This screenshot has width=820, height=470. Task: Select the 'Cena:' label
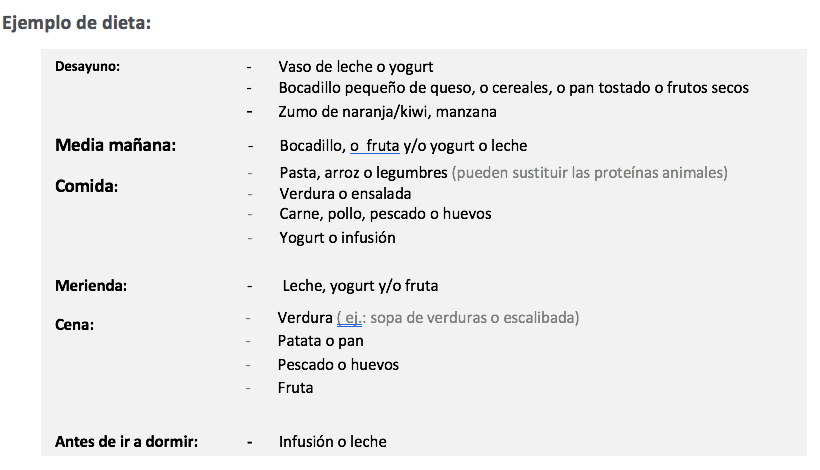[74, 325]
